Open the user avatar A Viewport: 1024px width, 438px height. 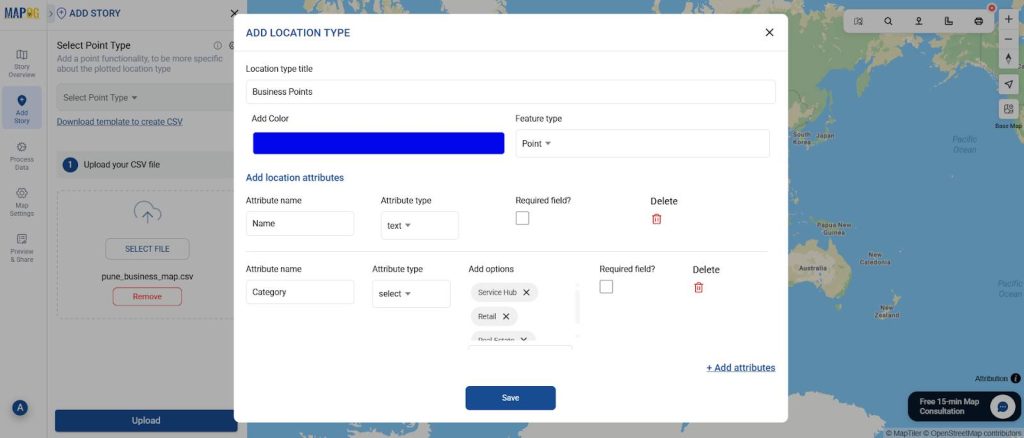coord(20,408)
